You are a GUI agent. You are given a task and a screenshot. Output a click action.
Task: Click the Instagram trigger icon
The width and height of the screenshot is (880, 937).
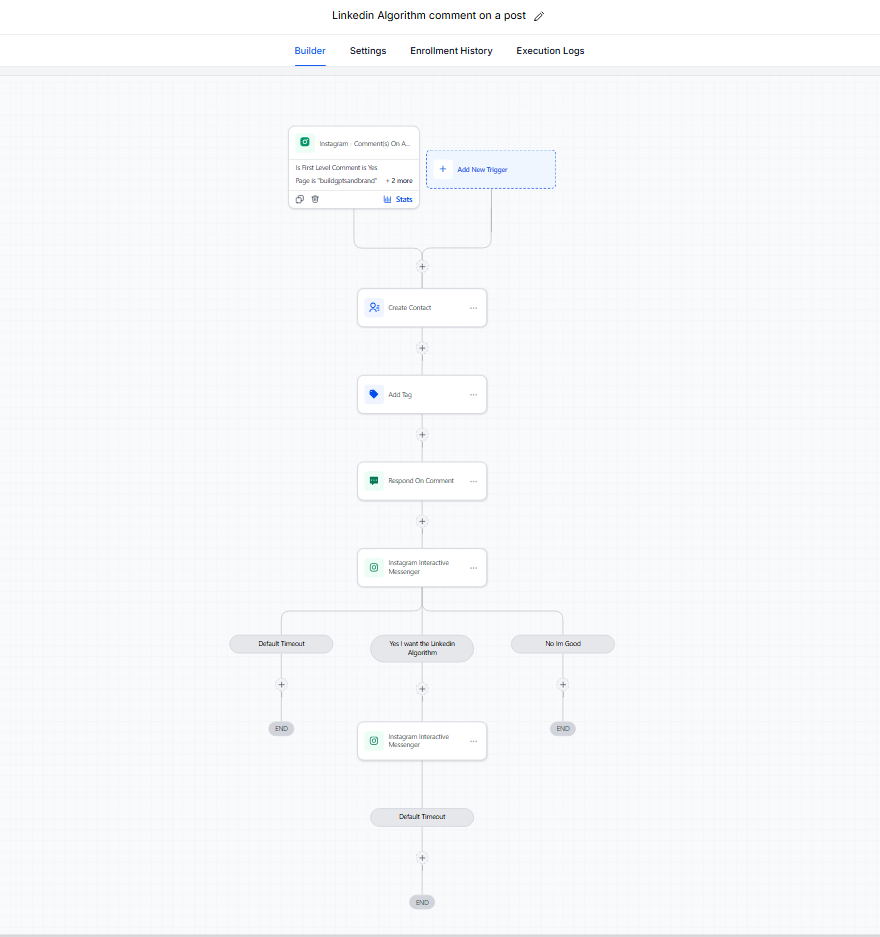point(305,142)
